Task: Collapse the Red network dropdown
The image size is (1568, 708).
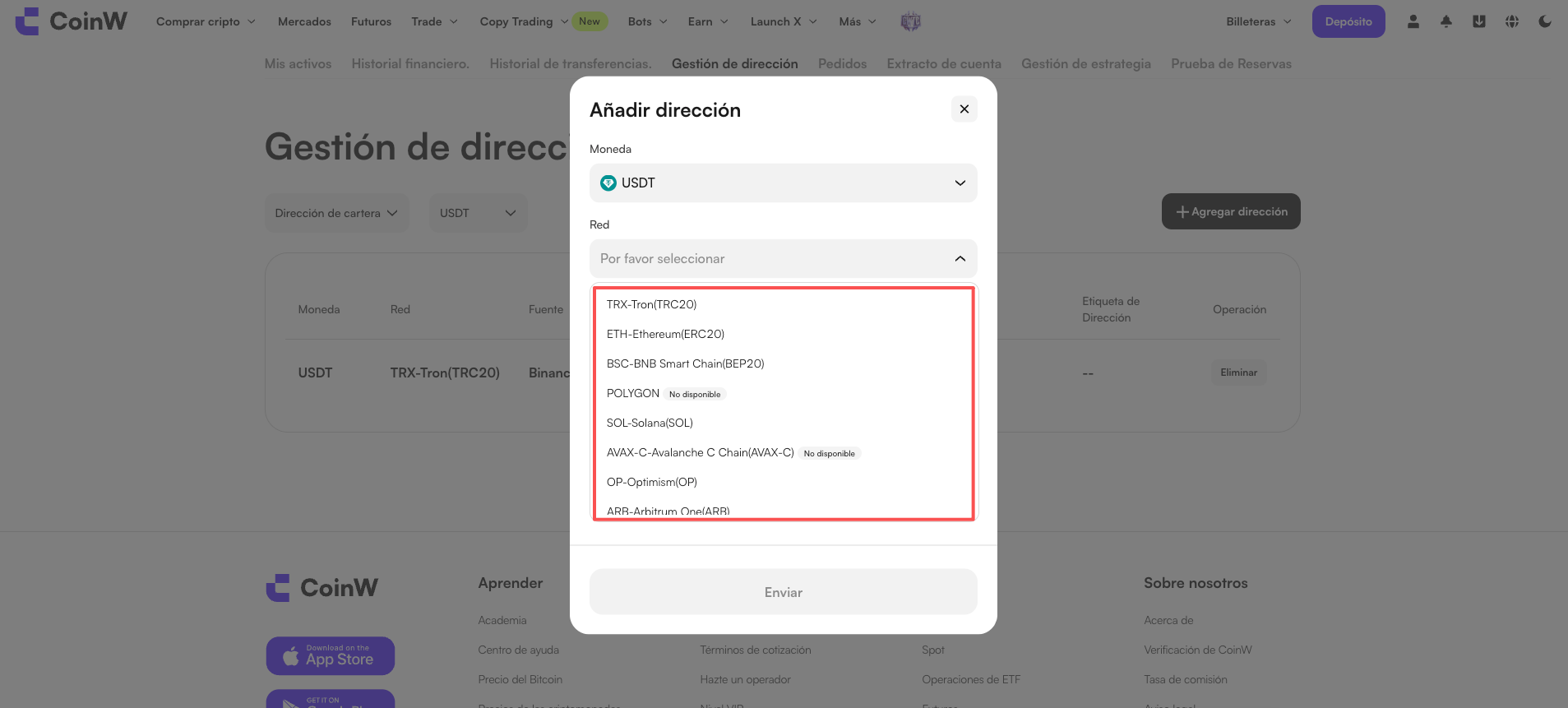Action: pos(783,258)
